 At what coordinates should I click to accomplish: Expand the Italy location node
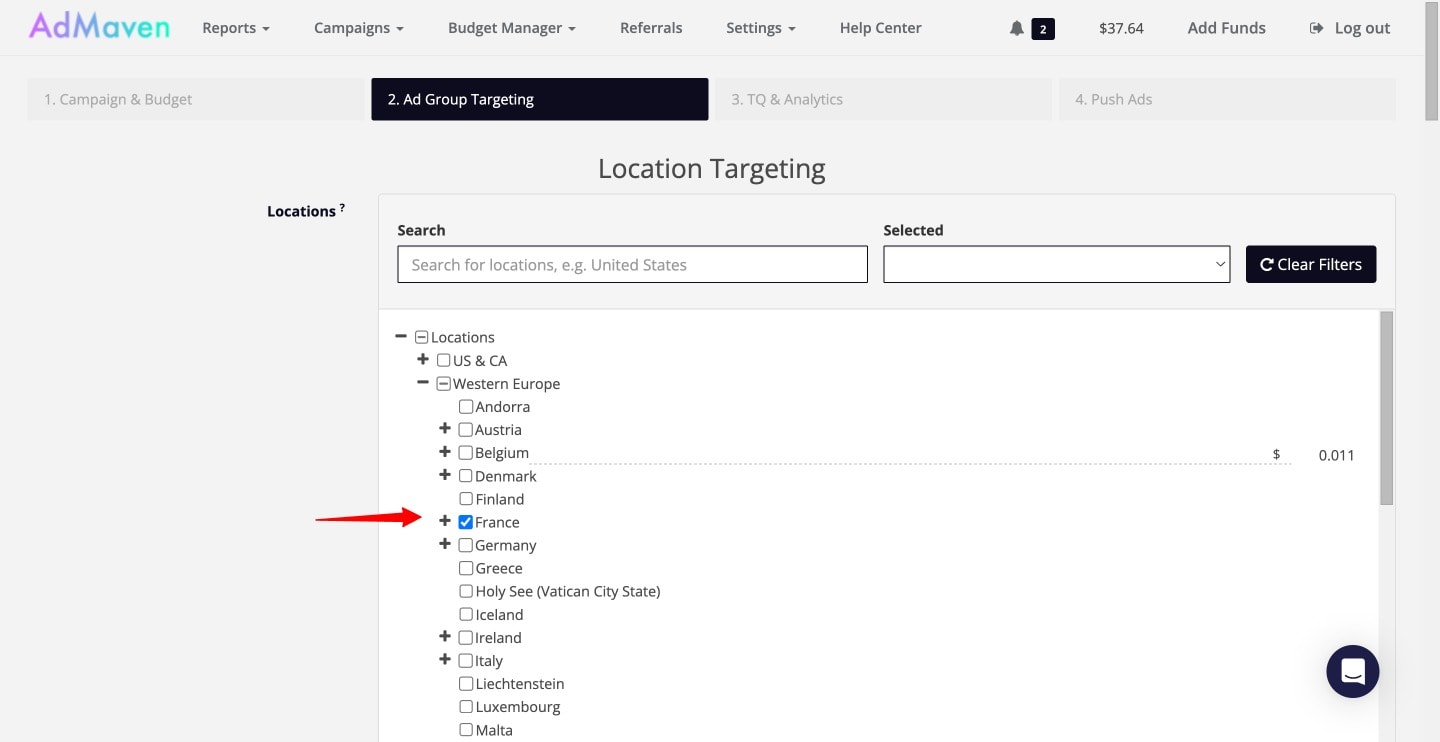point(445,659)
